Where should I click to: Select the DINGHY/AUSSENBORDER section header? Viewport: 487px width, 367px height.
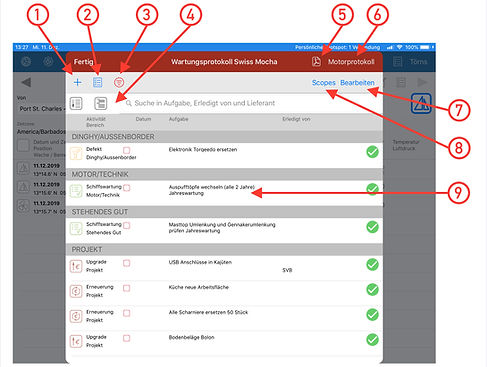(224, 137)
